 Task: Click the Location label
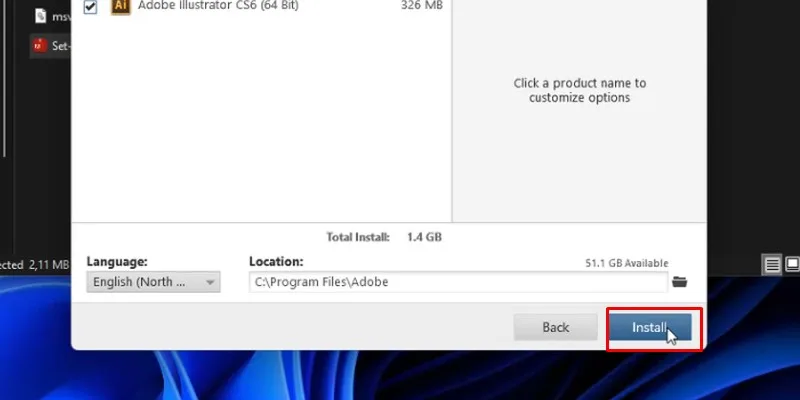(276, 262)
